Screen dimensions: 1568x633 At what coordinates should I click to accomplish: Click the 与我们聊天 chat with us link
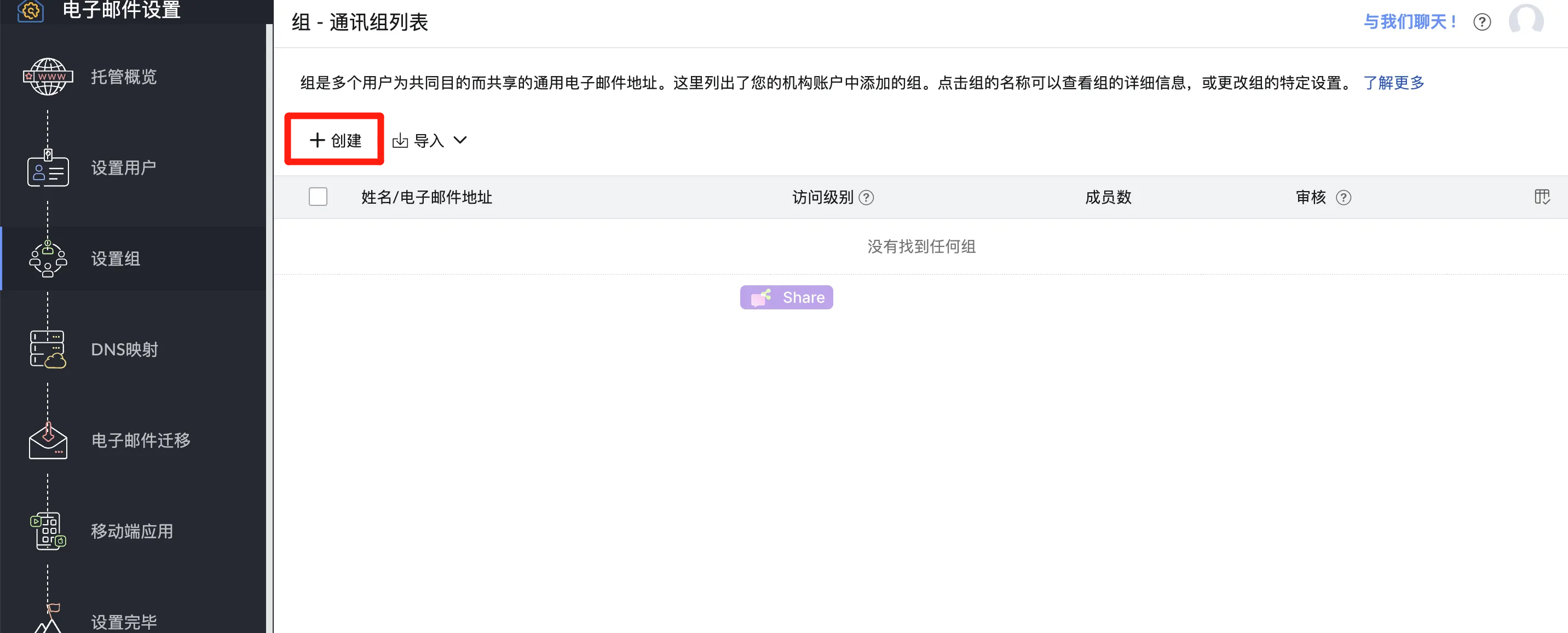(1410, 22)
